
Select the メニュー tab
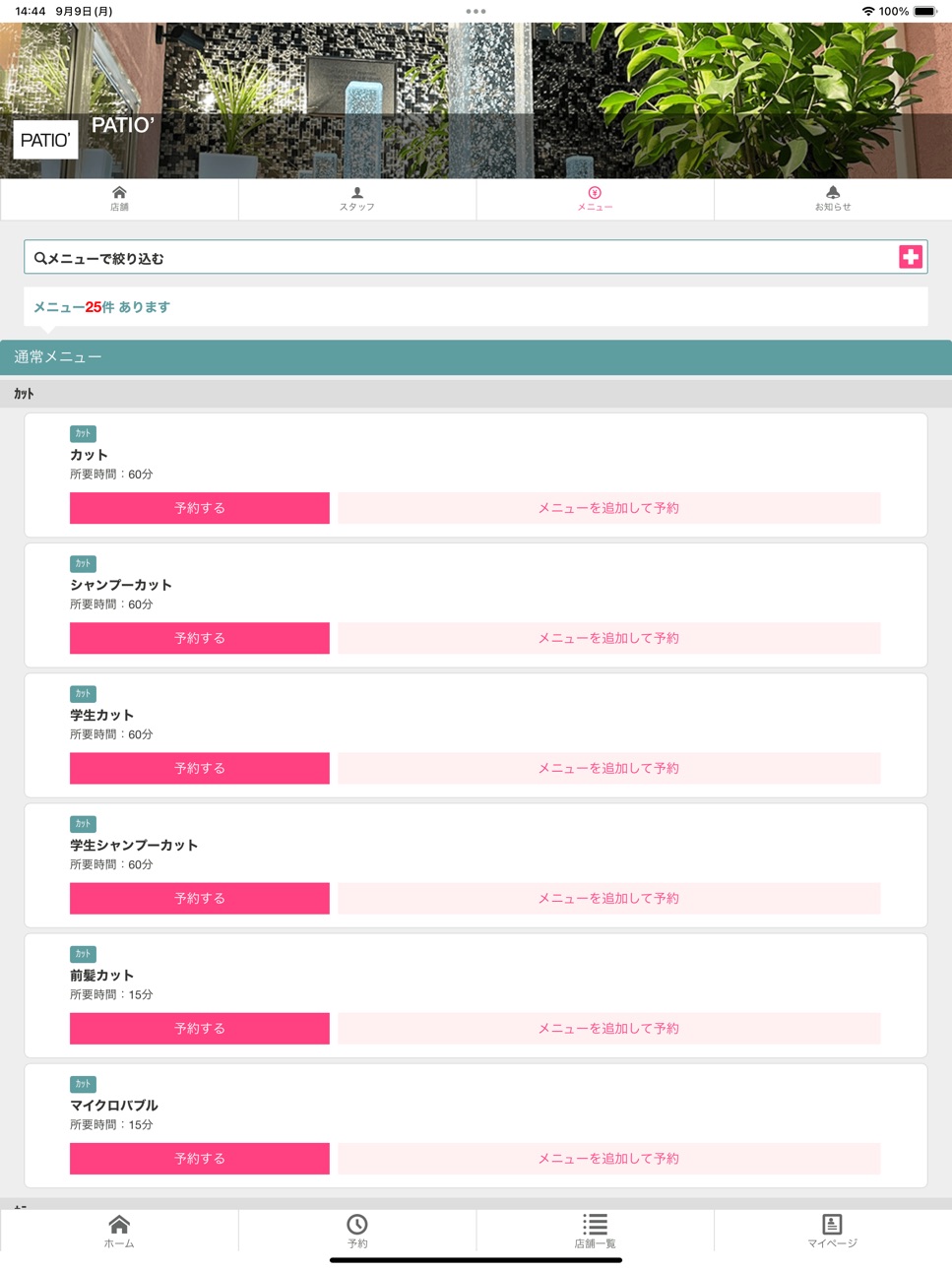click(595, 199)
